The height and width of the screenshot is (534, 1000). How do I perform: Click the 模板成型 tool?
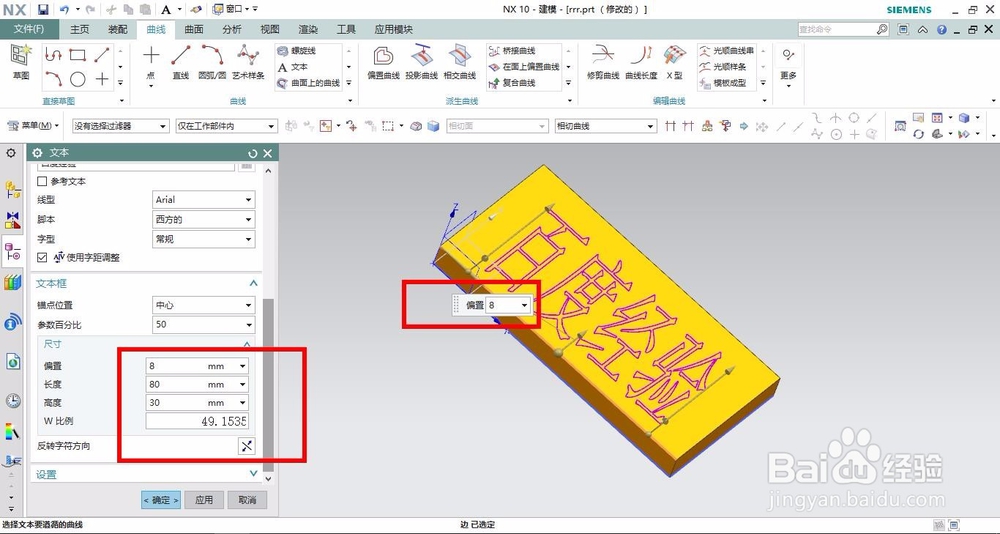tap(723, 83)
